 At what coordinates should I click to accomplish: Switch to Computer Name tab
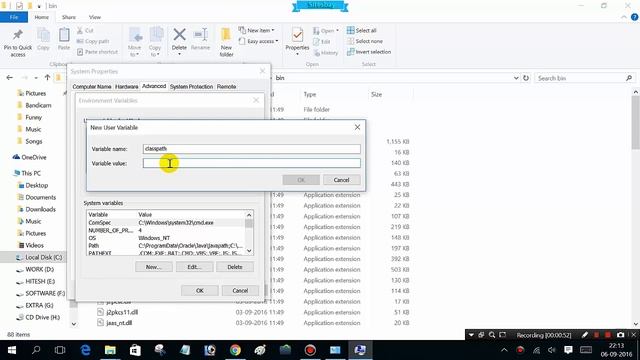pos(92,87)
